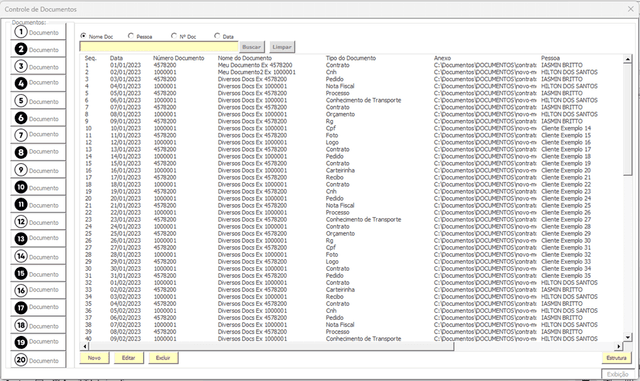Click 'Orçamento' in row 8

[340, 114]
